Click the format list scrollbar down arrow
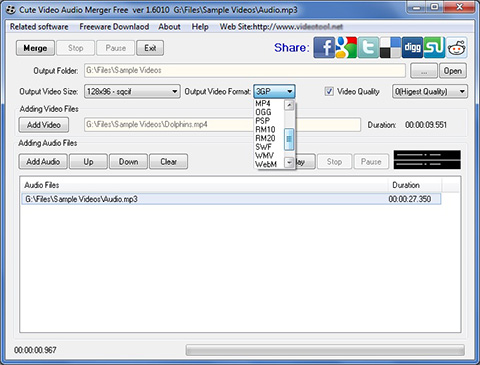 (289, 163)
